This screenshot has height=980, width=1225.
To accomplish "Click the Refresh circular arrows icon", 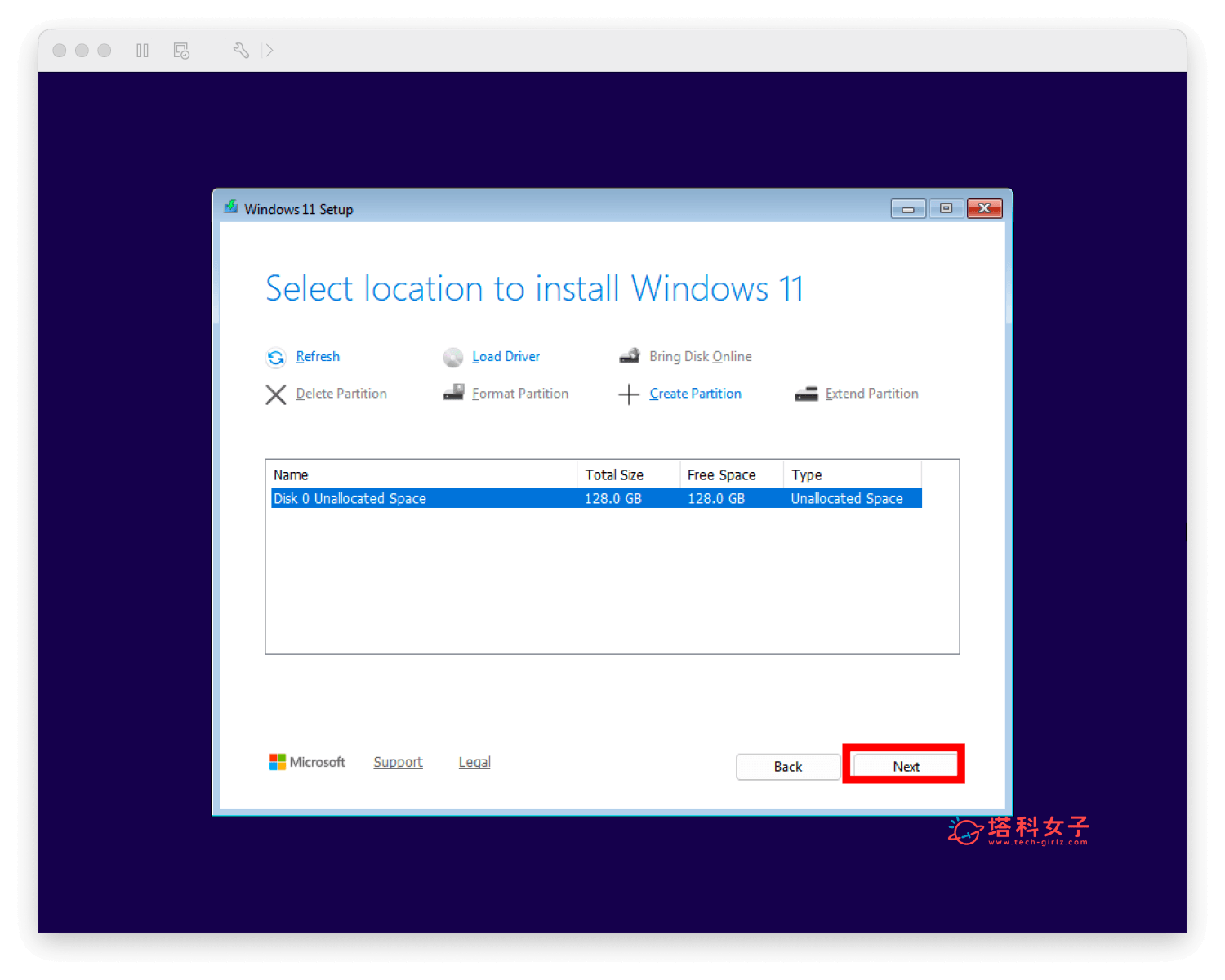I will pyautogui.click(x=276, y=358).
